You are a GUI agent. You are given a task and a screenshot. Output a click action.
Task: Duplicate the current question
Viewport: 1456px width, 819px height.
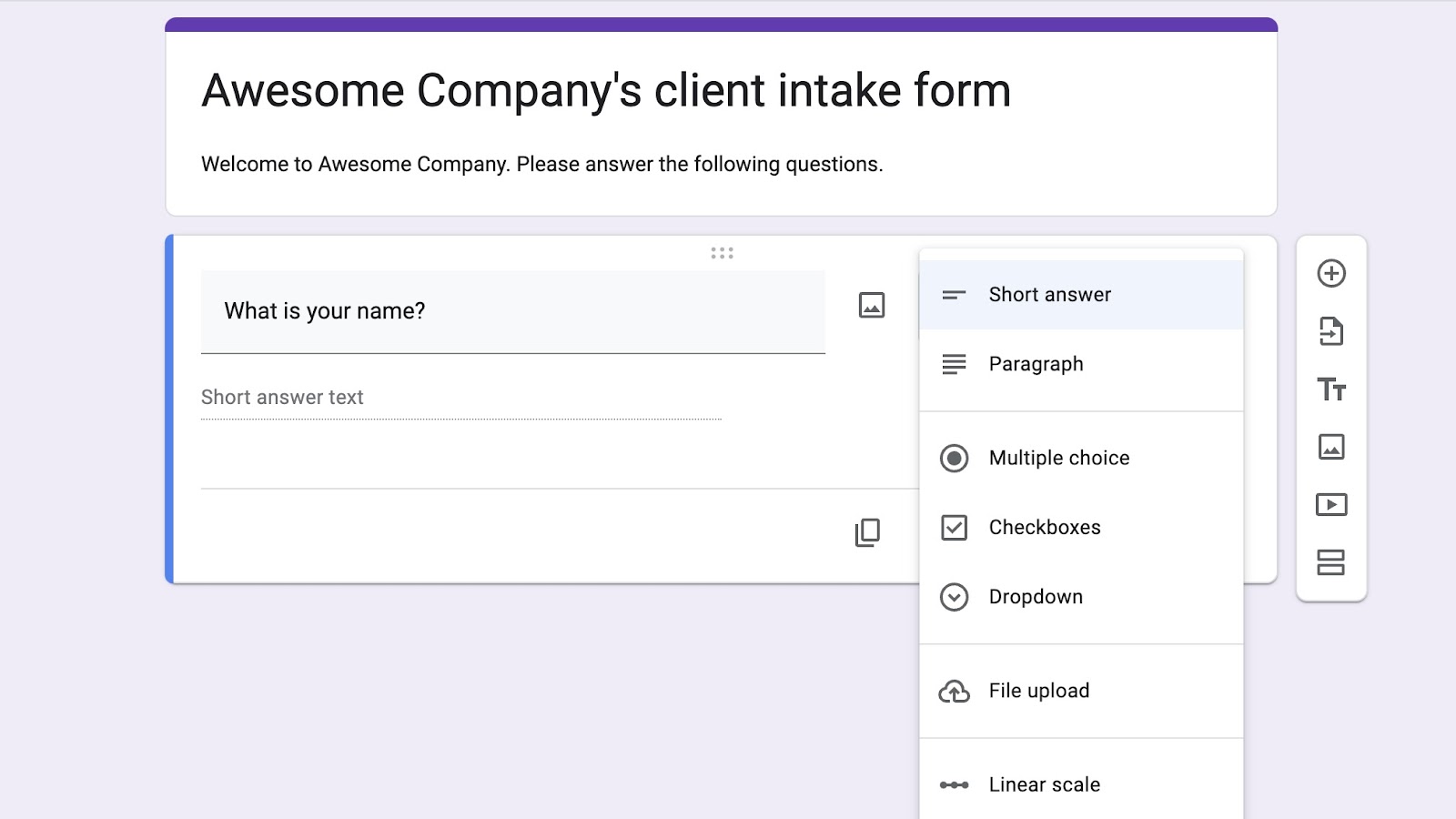click(x=867, y=532)
